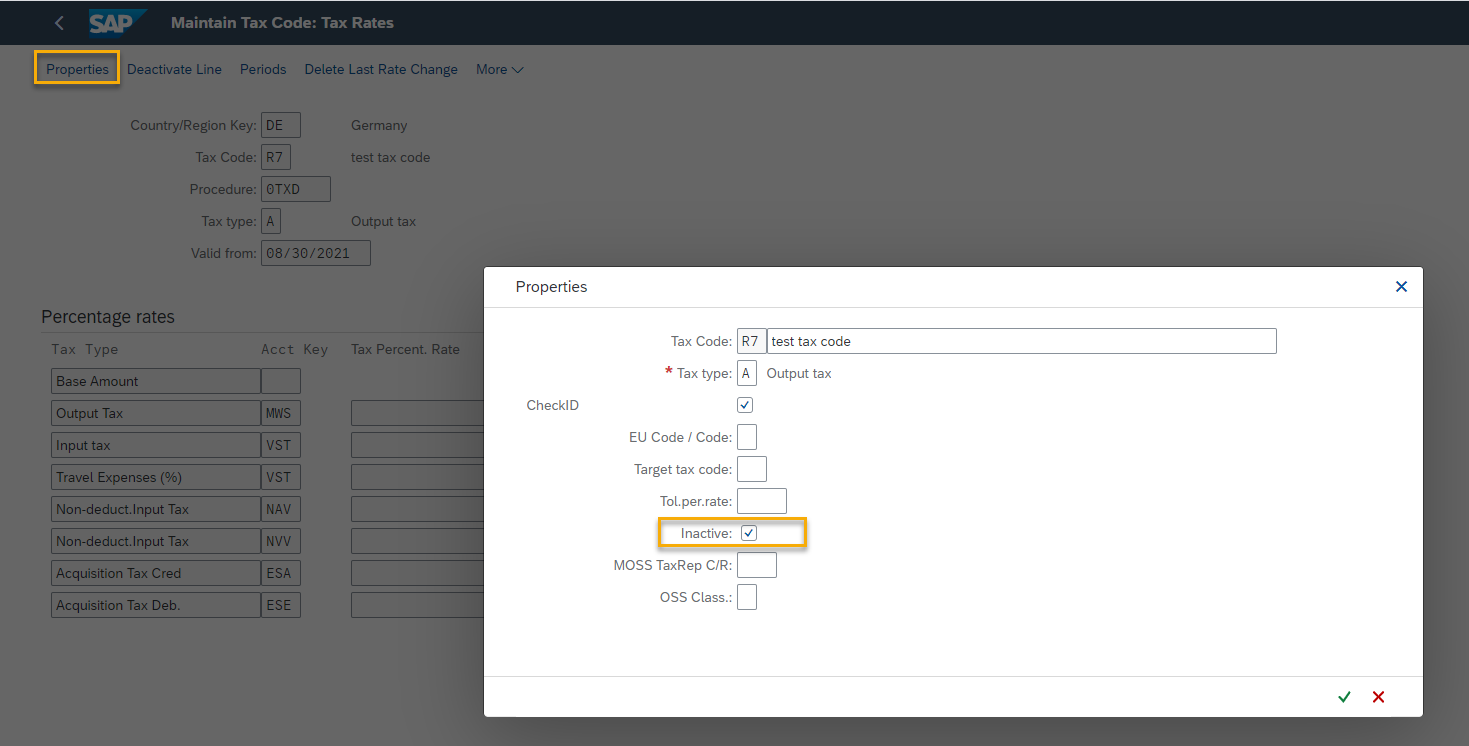The image size is (1469, 746).
Task: Go back with the header arrow
Action: [59, 22]
